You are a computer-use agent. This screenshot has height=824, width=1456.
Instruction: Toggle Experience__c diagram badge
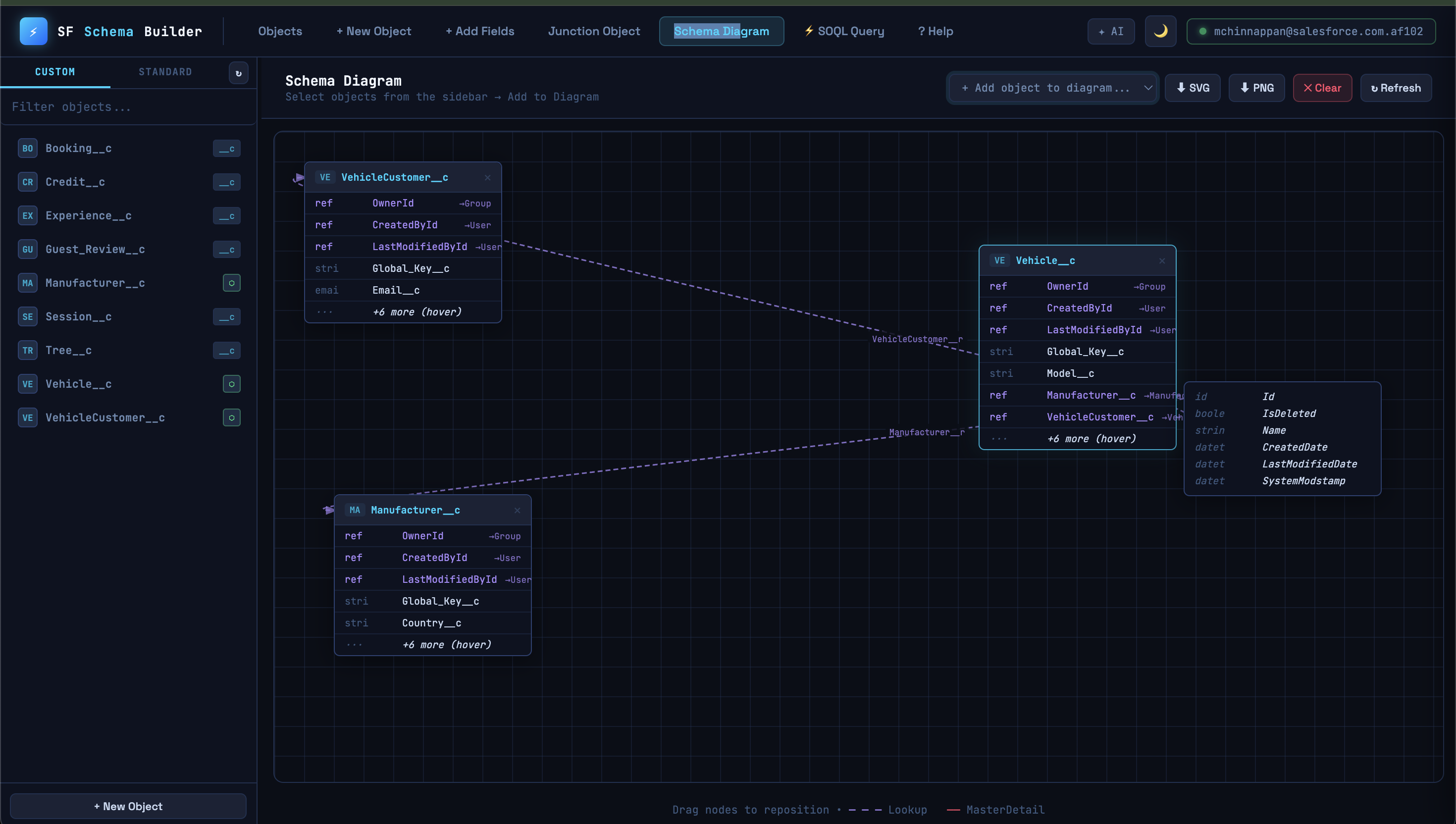point(226,215)
